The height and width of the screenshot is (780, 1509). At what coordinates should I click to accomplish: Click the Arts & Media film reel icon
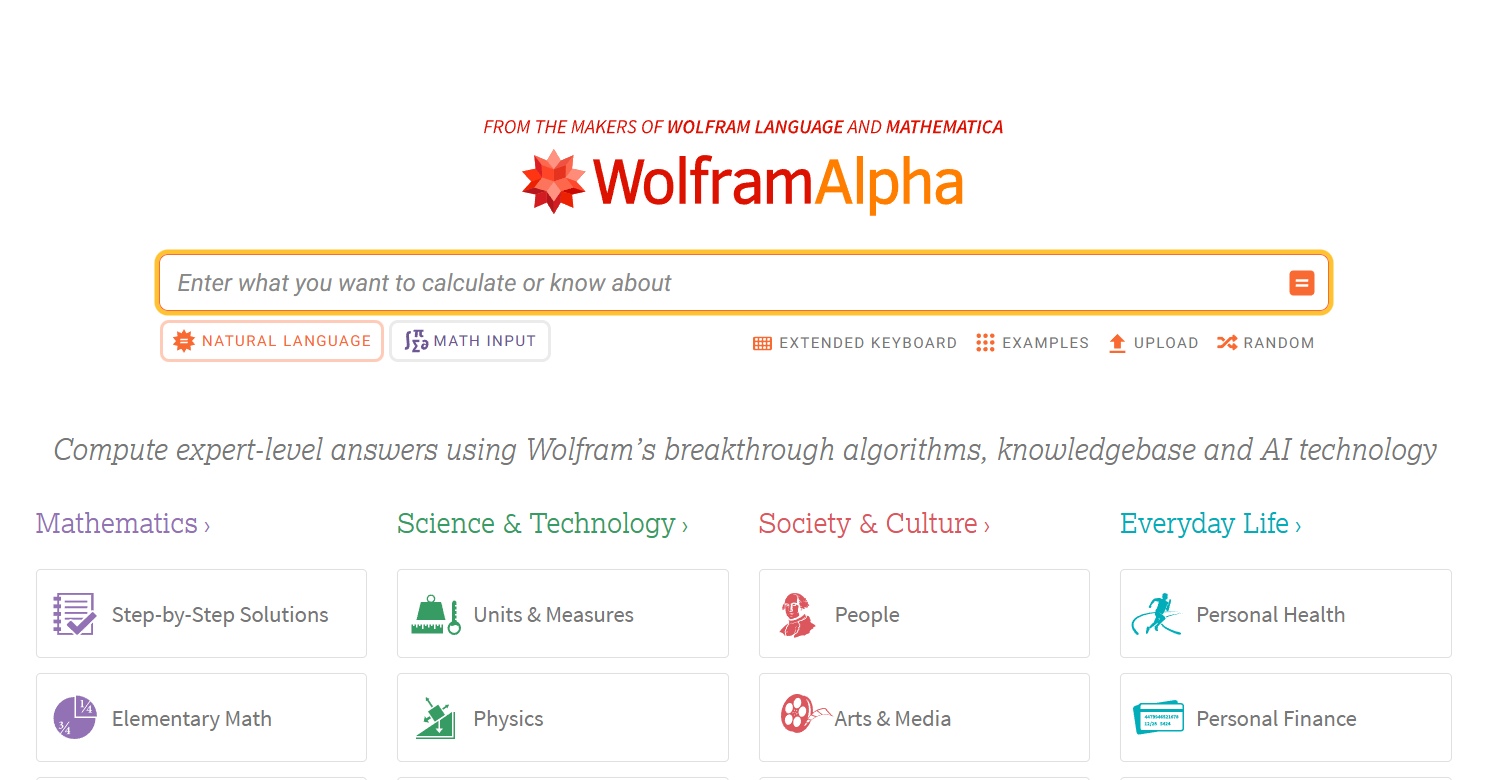(800, 715)
